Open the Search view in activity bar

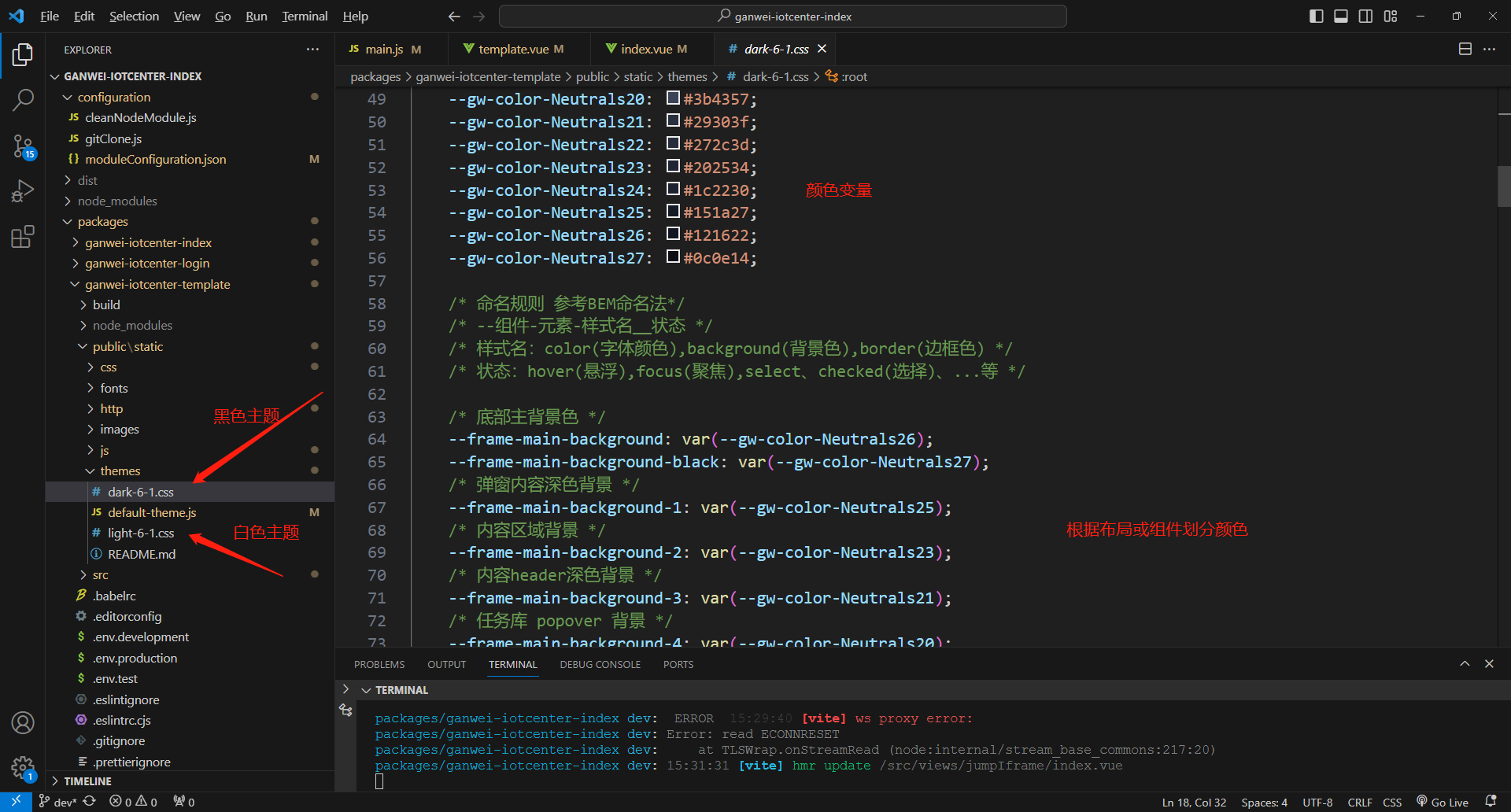tap(23, 100)
